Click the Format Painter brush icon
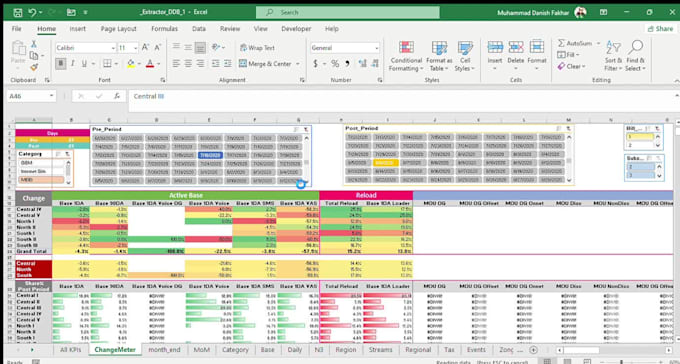Screen dimensions: 680x364 click(34, 67)
